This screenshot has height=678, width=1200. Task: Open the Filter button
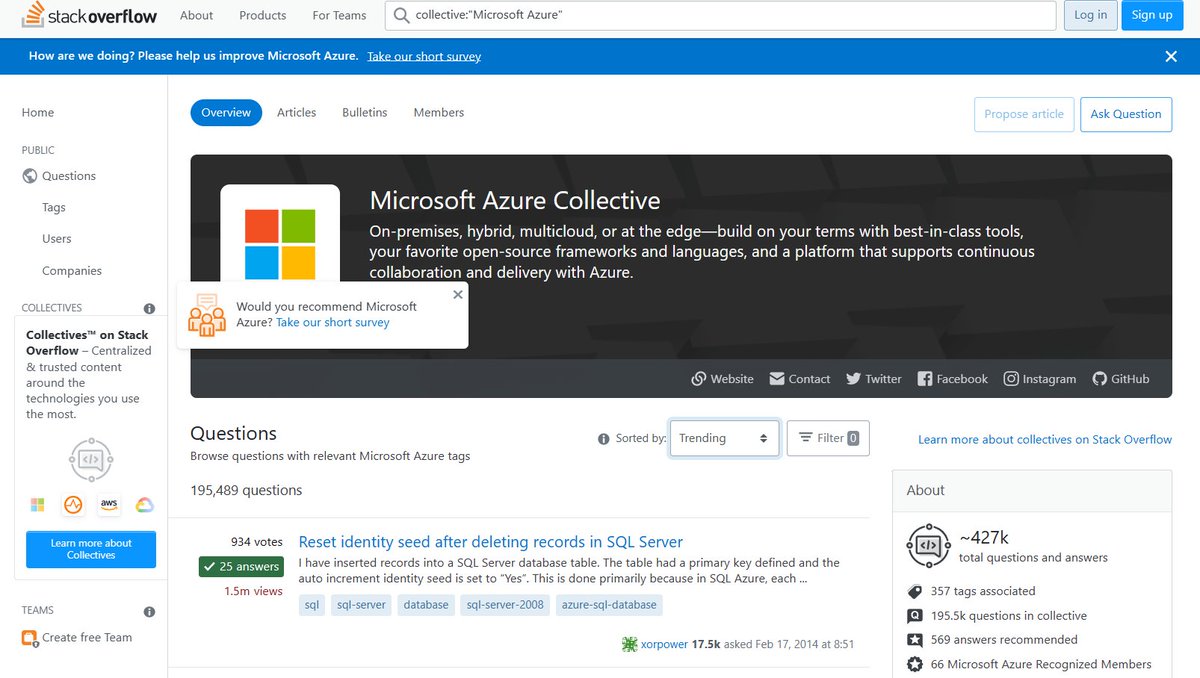coord(828,438)
